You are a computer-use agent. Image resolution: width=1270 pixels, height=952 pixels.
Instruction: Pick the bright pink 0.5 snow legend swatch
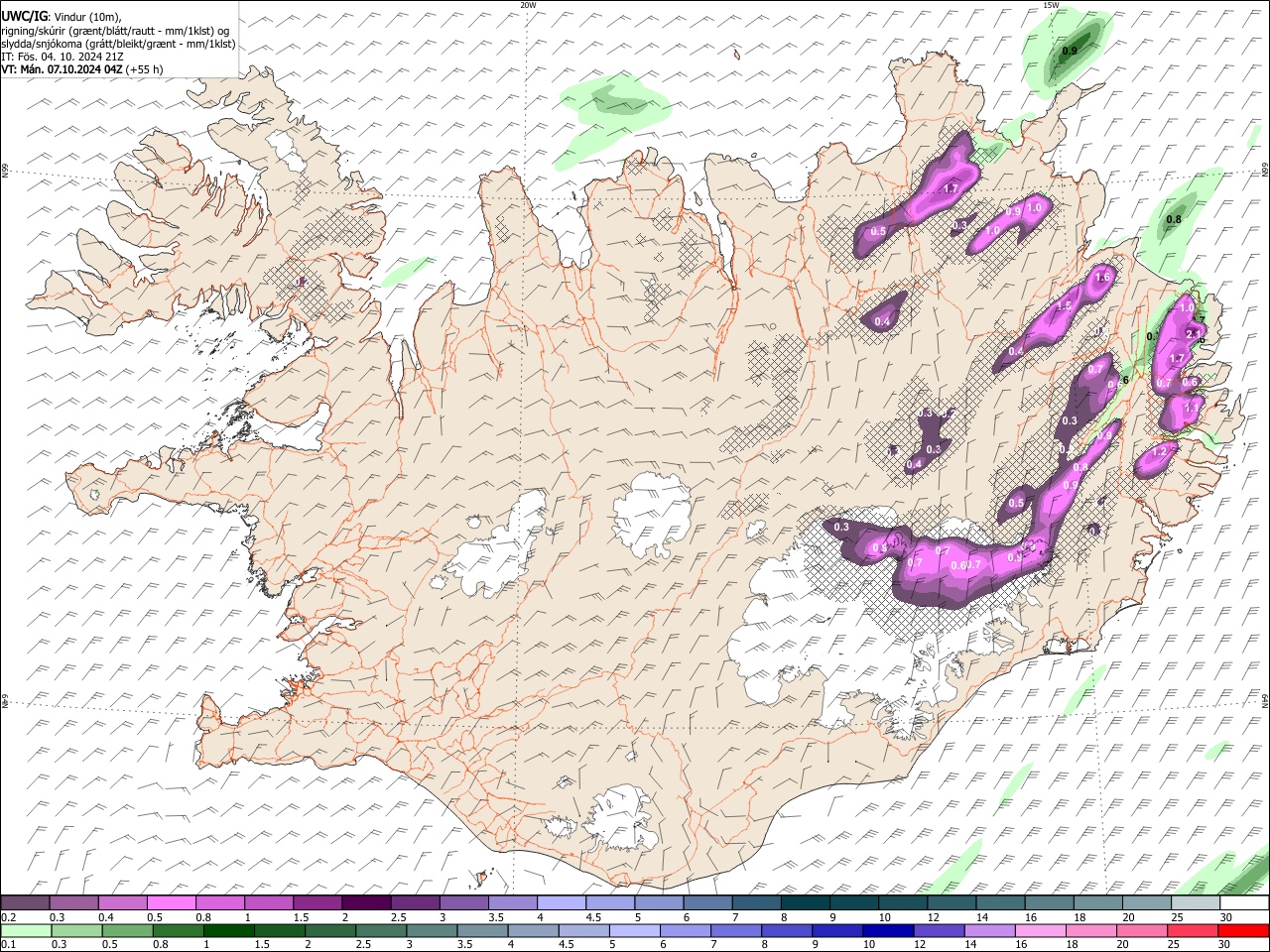pyautogui.click(x=172, y=902)
